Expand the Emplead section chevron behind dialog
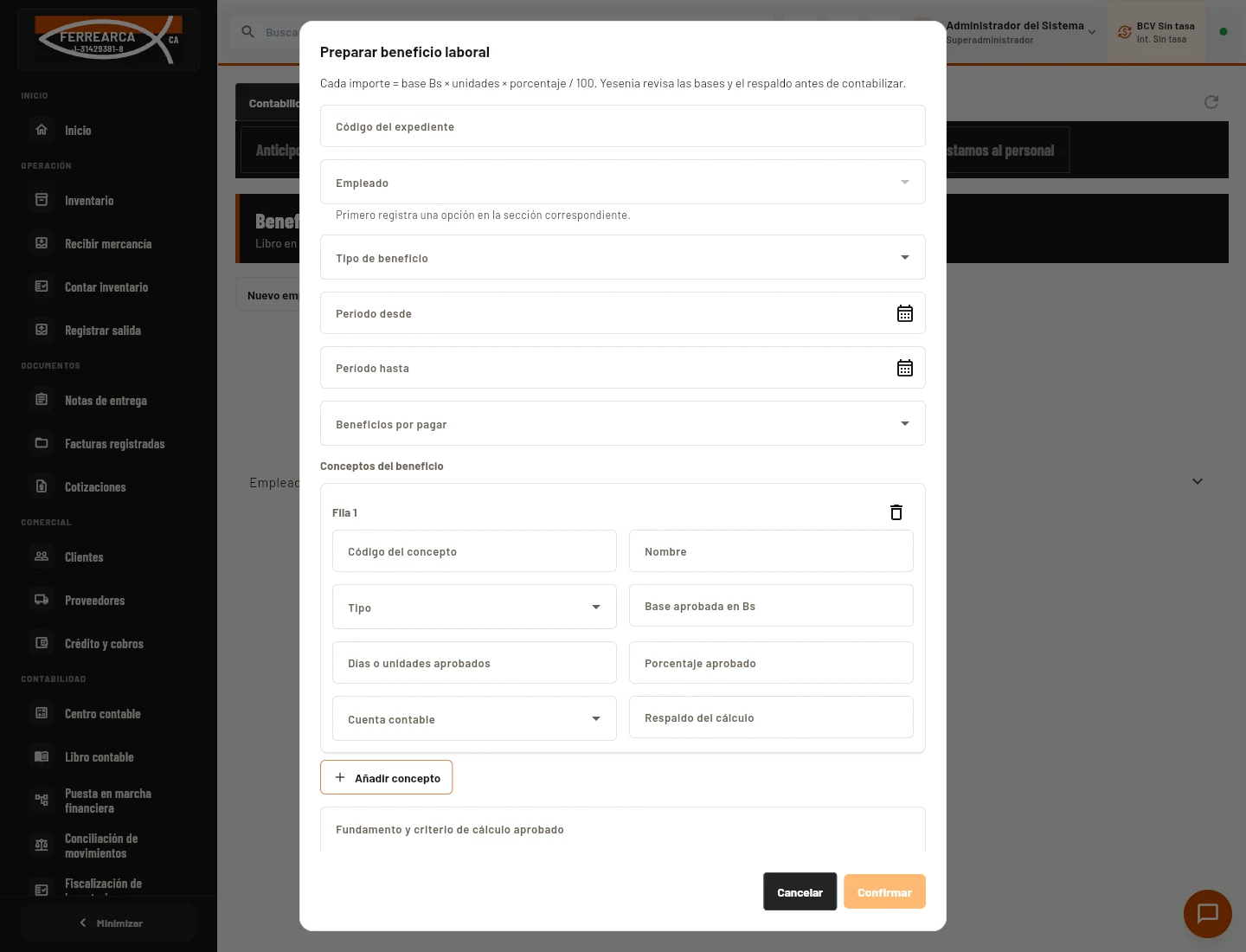The height and width of the screenshot is (952, 1246). 1198,481
